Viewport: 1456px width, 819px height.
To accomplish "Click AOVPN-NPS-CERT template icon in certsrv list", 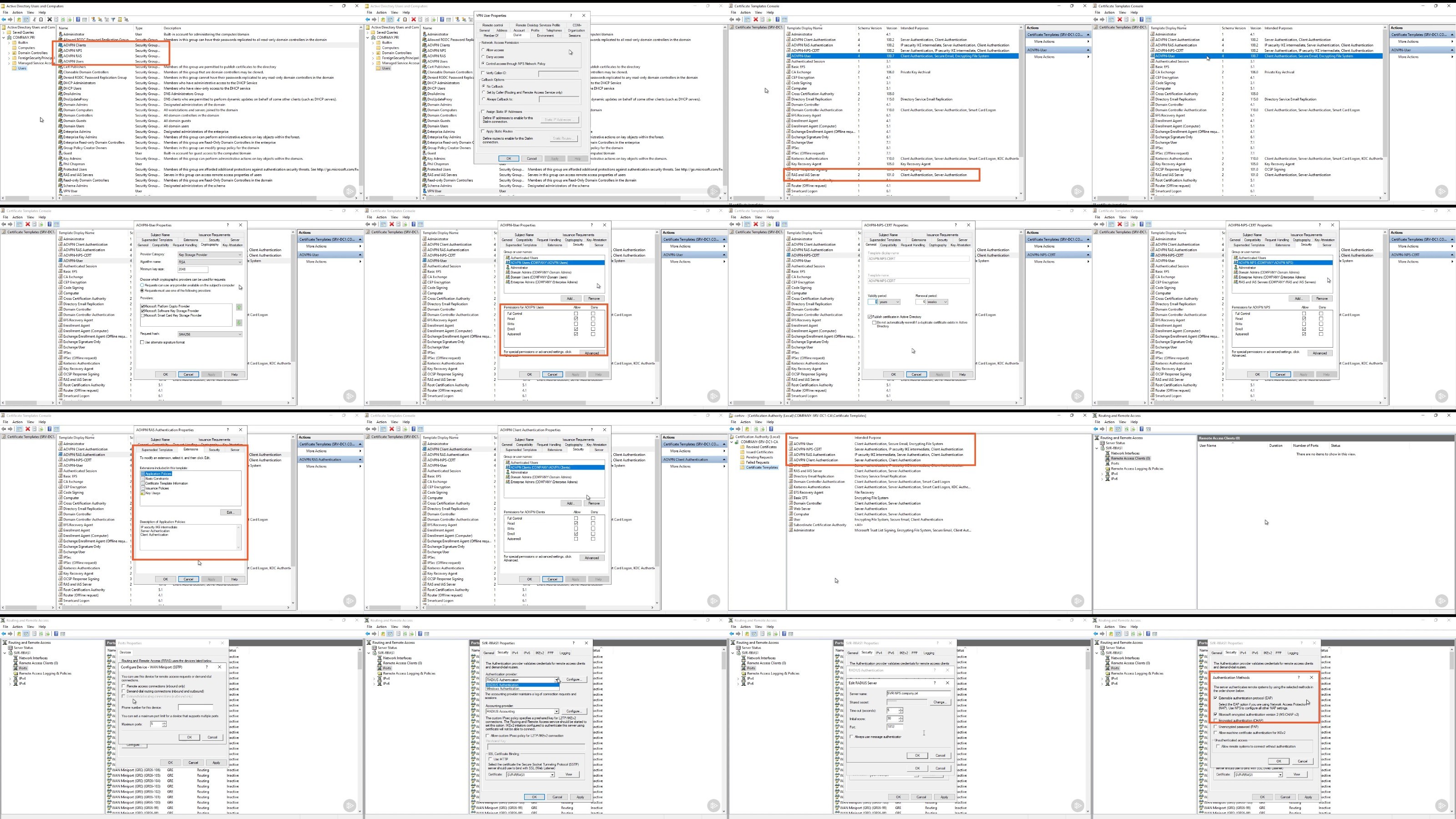I will coord(791,450).
